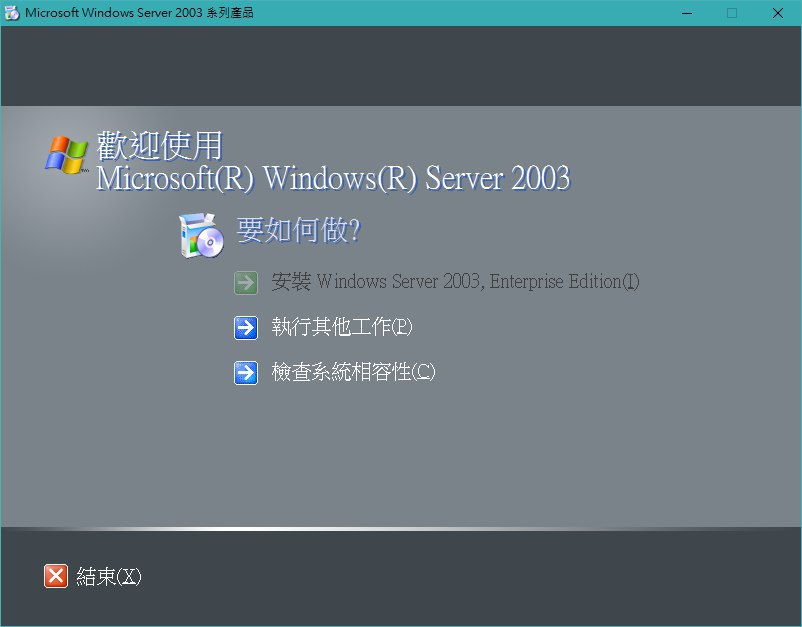Viewport: 802px width, 627px height.
Task: Click the setup box and CD icon
Action: tap(202, 235)
